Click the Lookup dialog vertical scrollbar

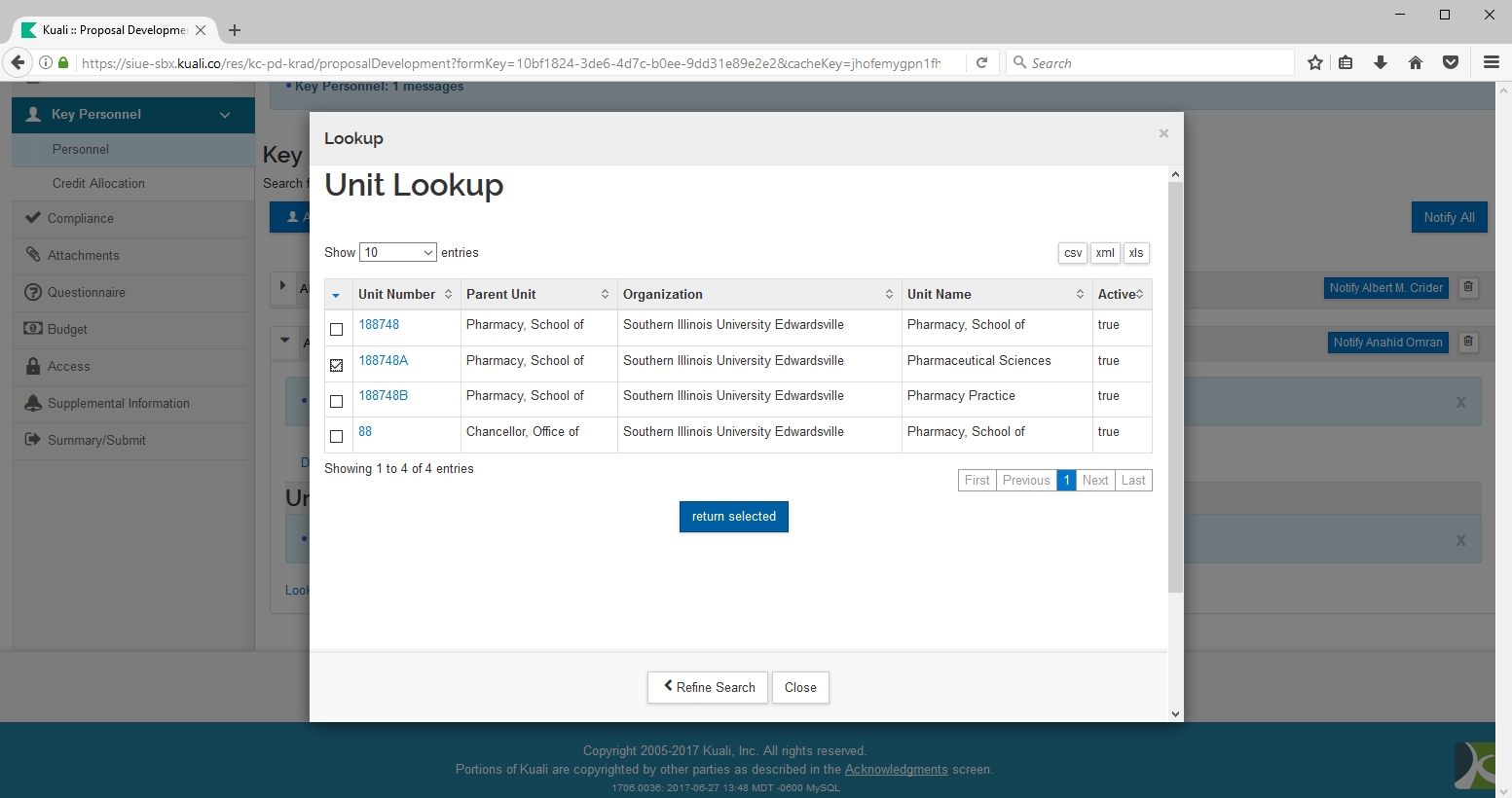click(1175, 389)
